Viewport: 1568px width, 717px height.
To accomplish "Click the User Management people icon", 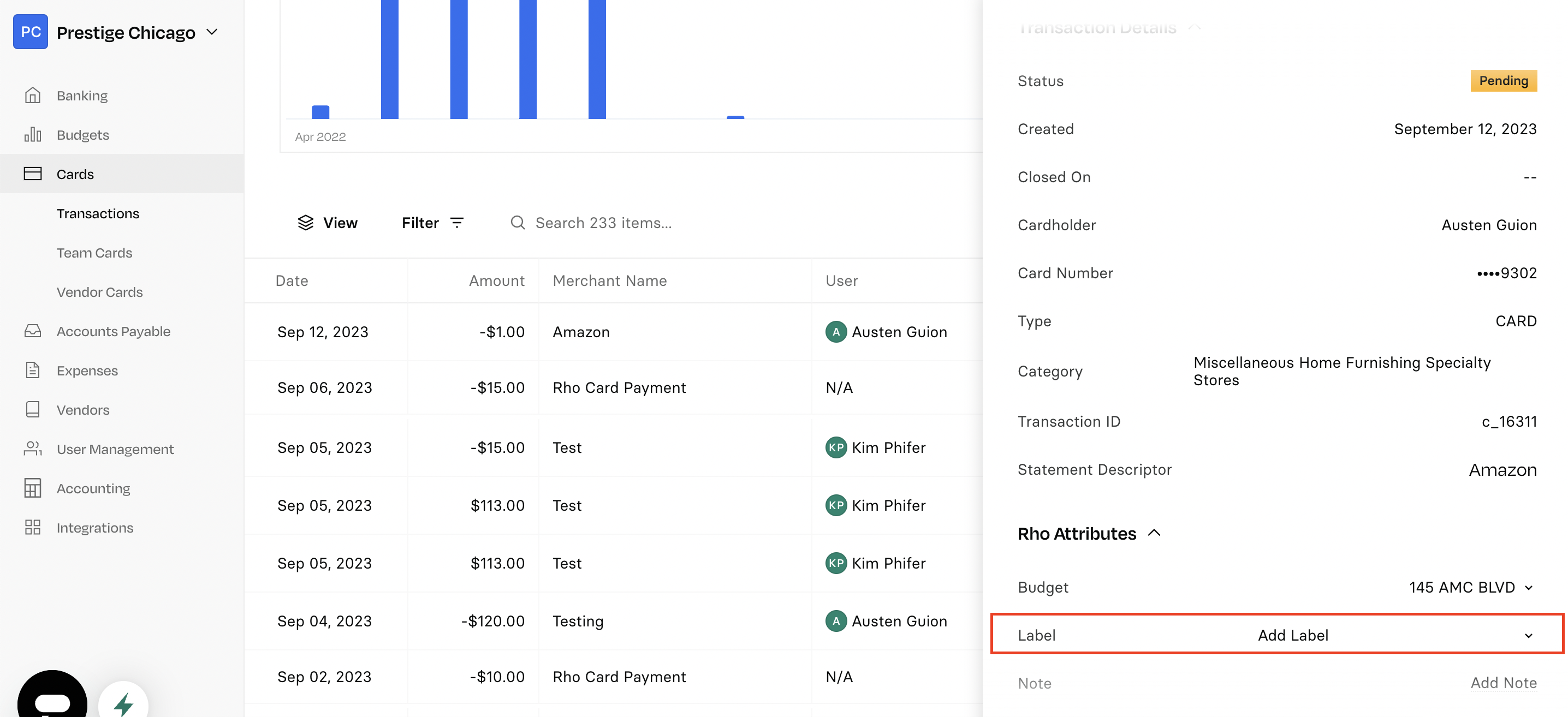I will tap(33, 449).
